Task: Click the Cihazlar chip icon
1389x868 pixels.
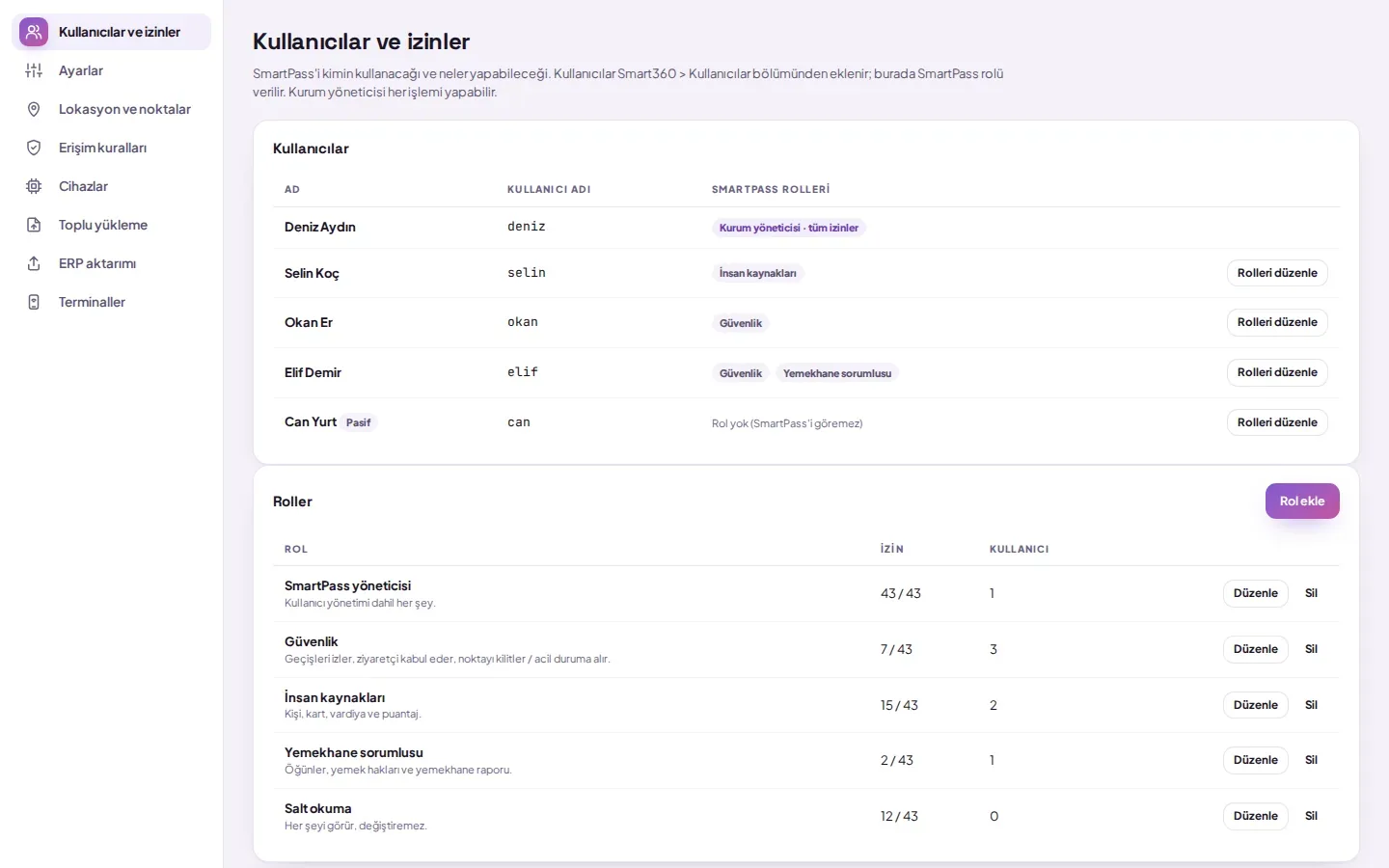Action: pyautogui.click(x=34, y=186)
